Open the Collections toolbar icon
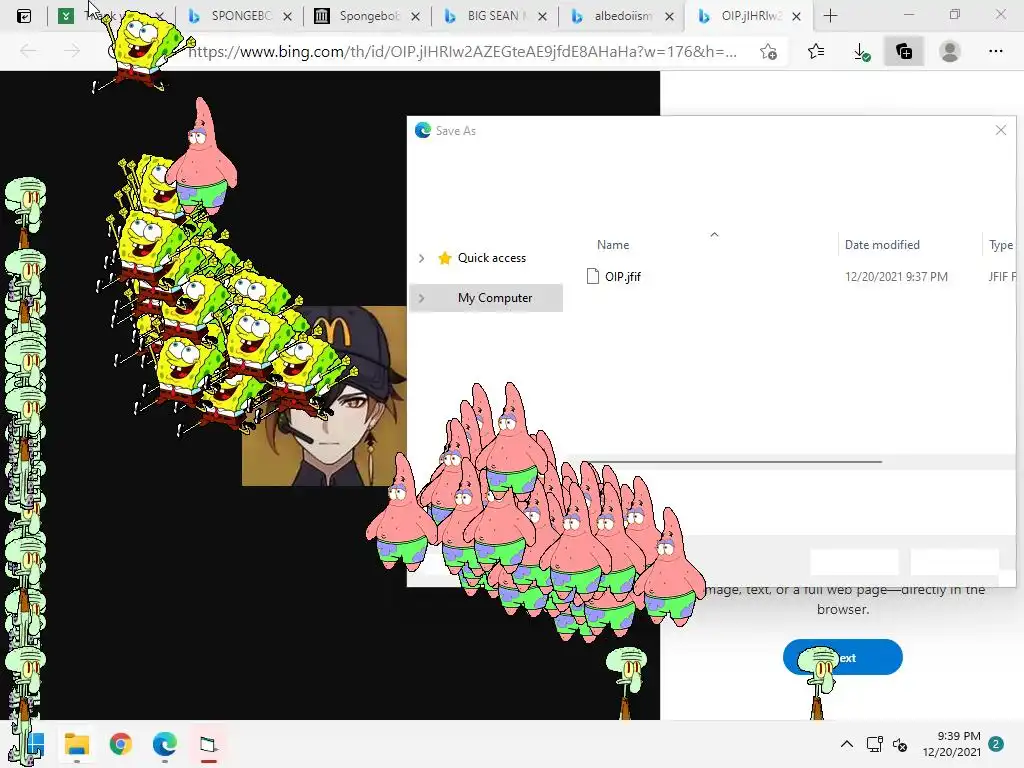The image size is (1024, 768). point(904,52)
